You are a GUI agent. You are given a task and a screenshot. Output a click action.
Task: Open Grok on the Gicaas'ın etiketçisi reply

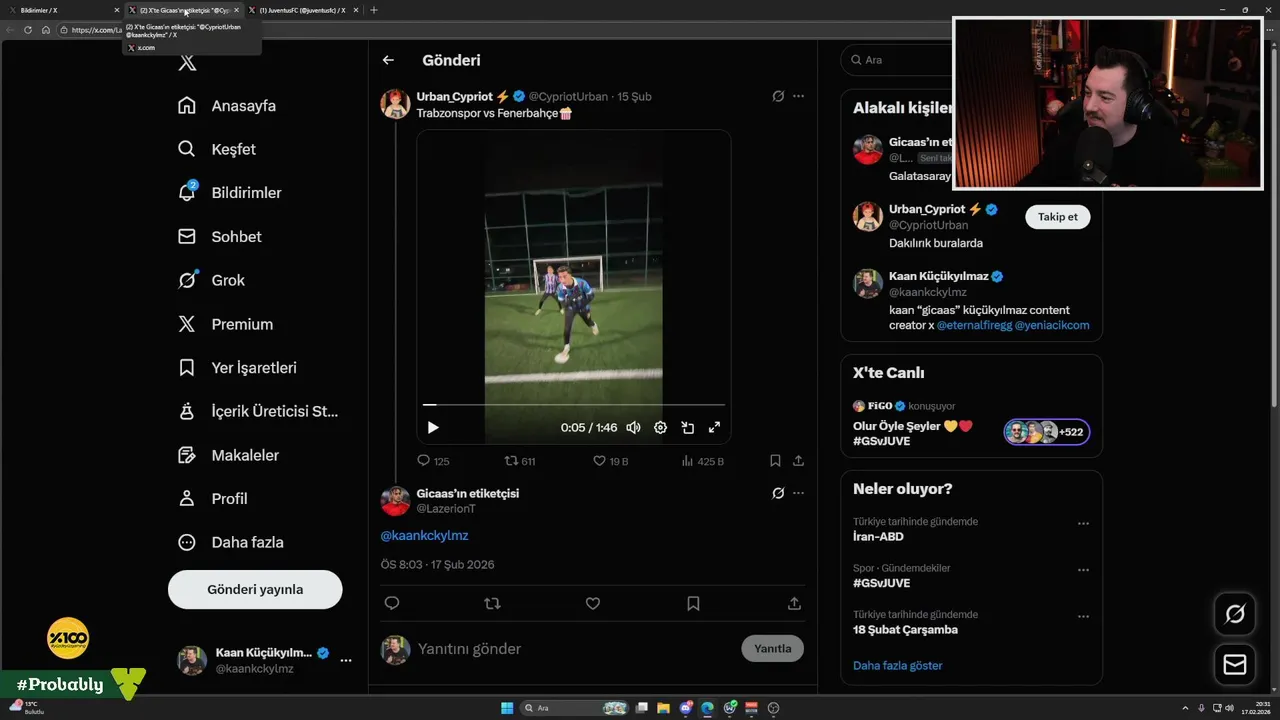coord(778,493)
